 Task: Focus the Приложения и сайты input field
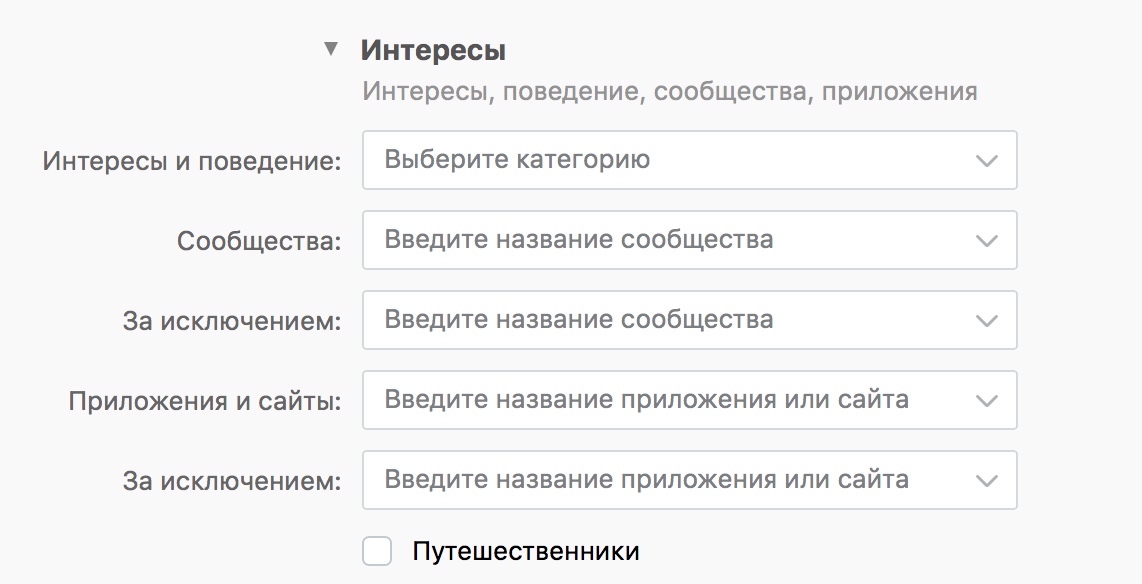click(x=660, y=400)
